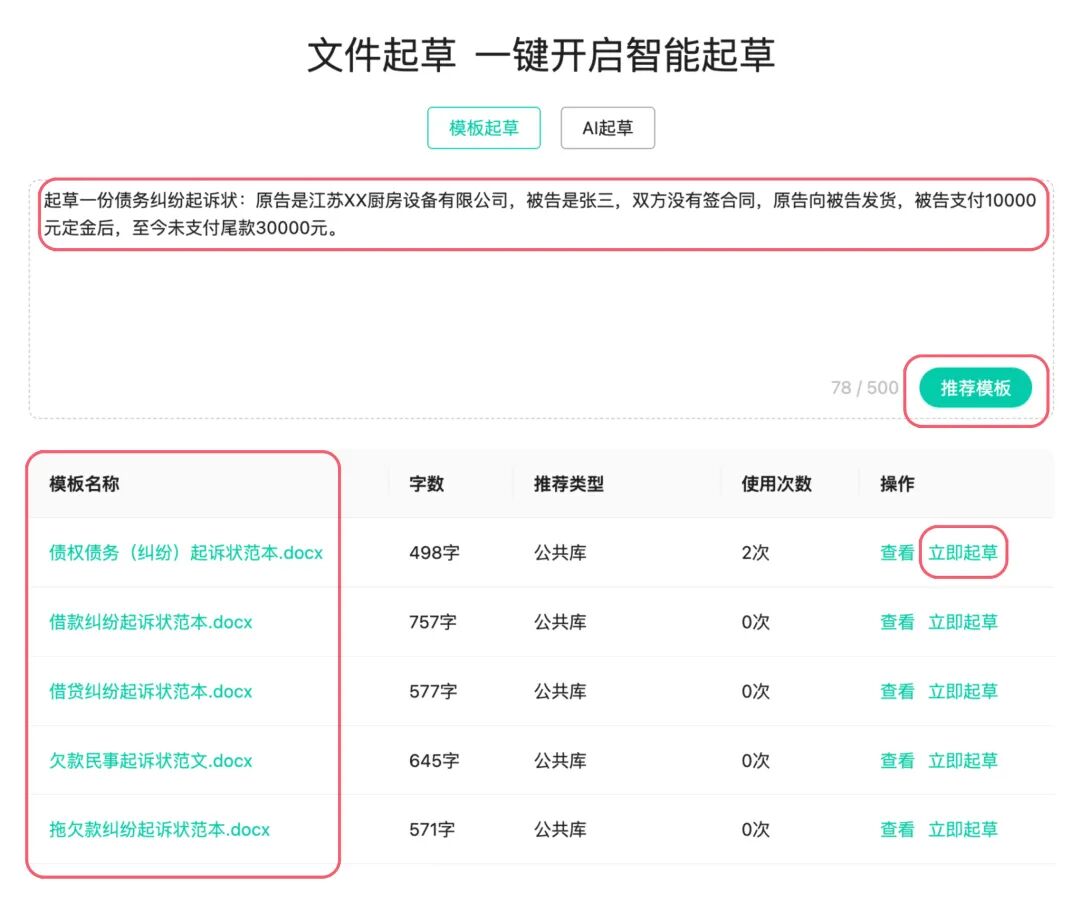Click 立即起草 for 欠款民事起诉状范文
The width and height of the screenshot is (1080, 900).
(962, 760)
